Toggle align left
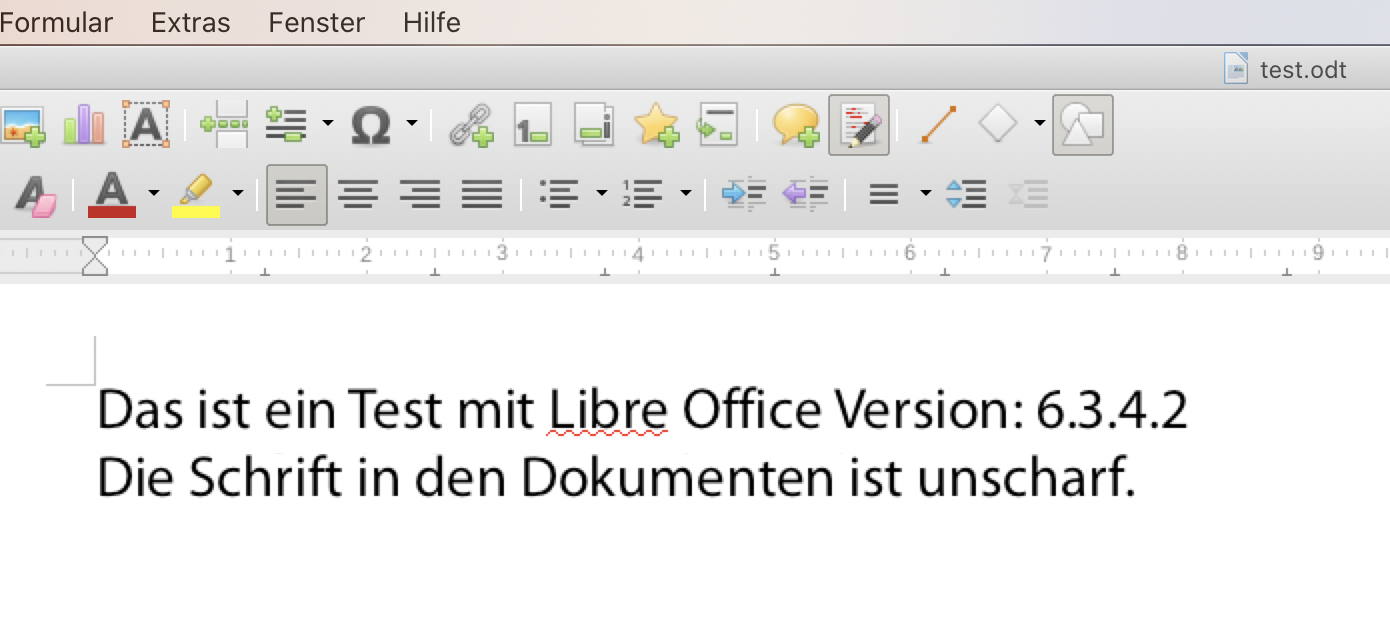Screen dimensions: 1390x620 coord(297,194)
